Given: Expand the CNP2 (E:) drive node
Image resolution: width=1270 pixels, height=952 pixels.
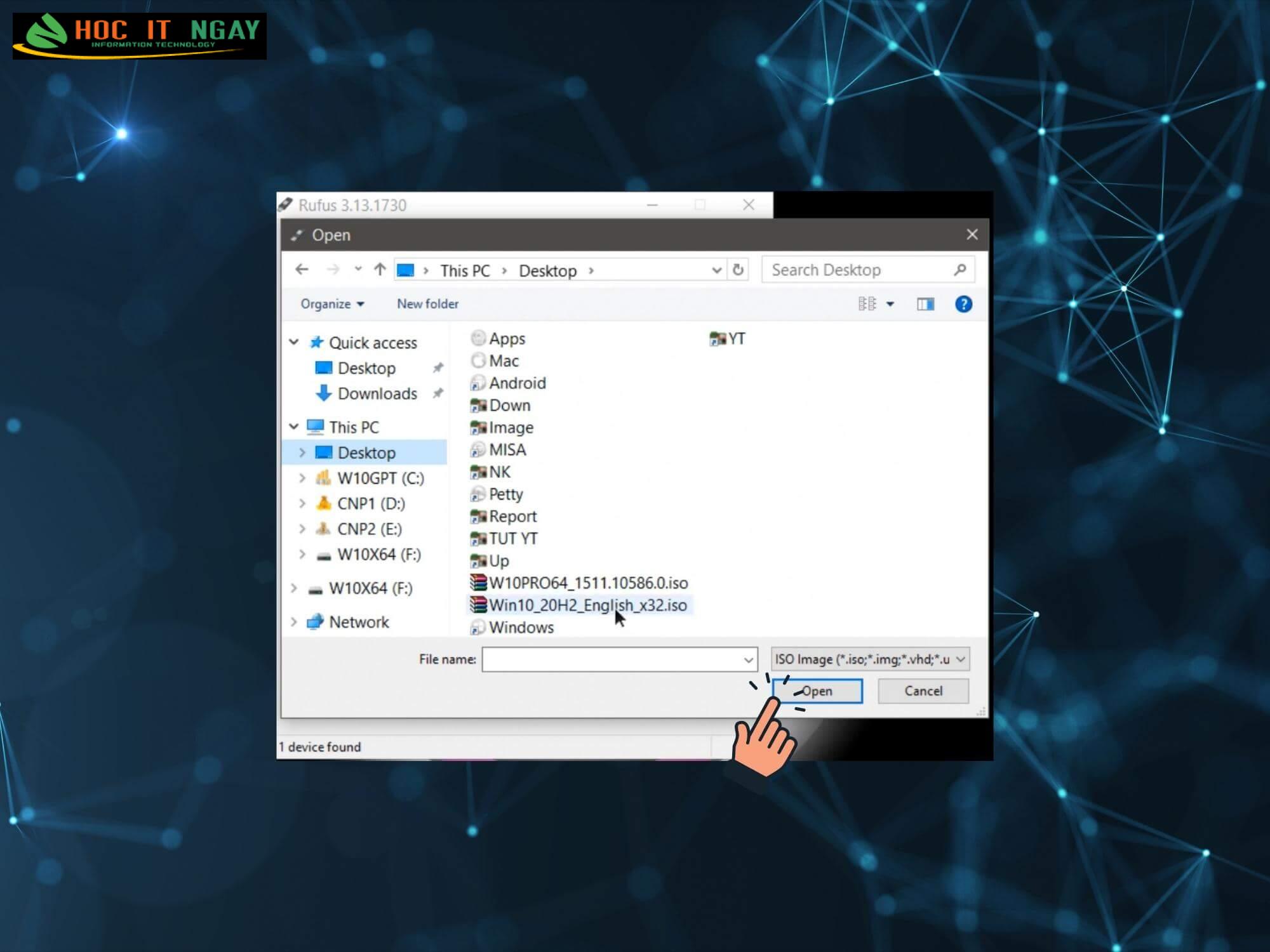Looking at the screenshot, I should tap(302, 529).
